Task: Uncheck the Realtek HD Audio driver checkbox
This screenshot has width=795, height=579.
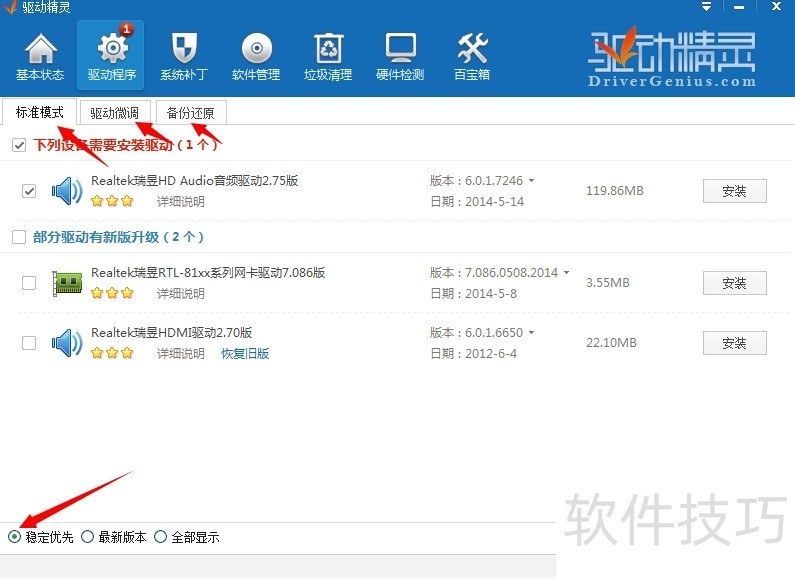Action: [x=29, y=191]
